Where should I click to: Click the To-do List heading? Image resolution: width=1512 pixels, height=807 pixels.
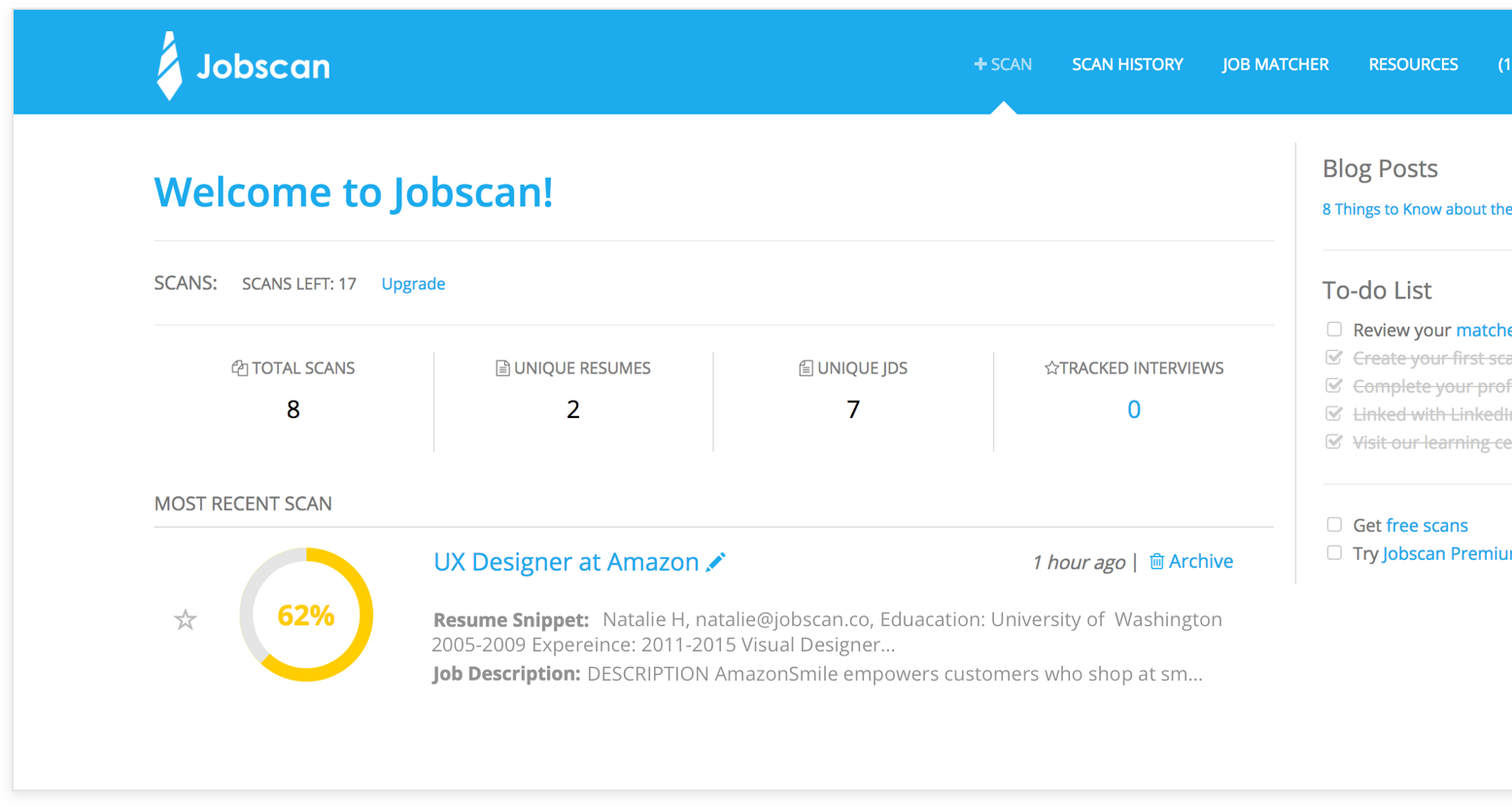tap(1377, 290)
